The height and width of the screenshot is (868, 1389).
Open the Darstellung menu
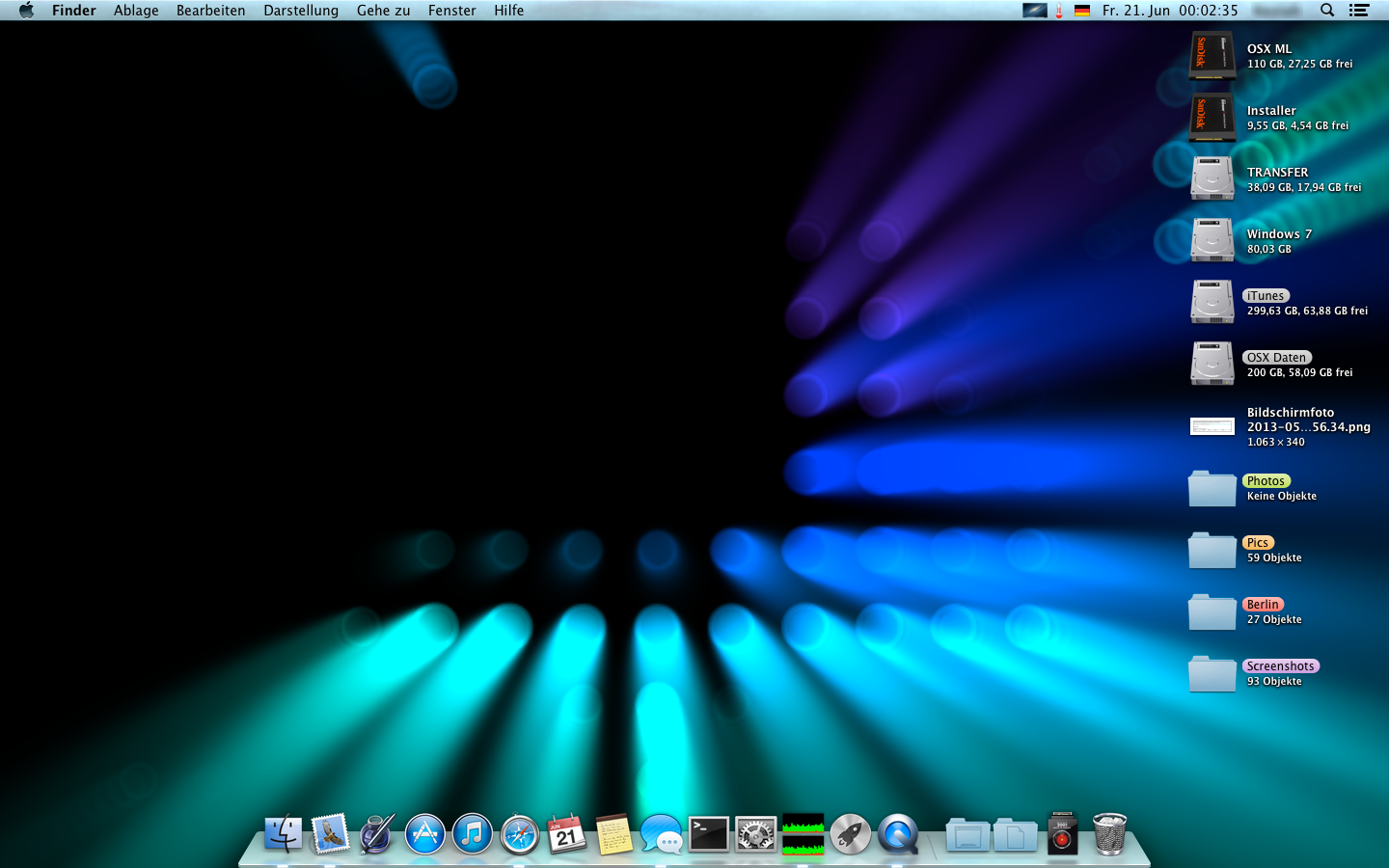coord(301,11)
